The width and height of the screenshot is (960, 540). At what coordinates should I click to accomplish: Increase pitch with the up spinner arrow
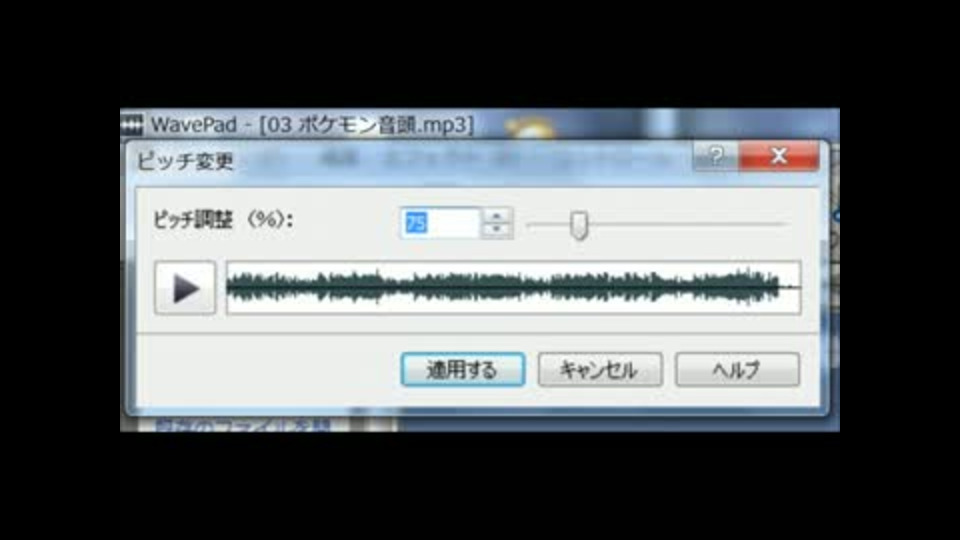click(497, 216)
